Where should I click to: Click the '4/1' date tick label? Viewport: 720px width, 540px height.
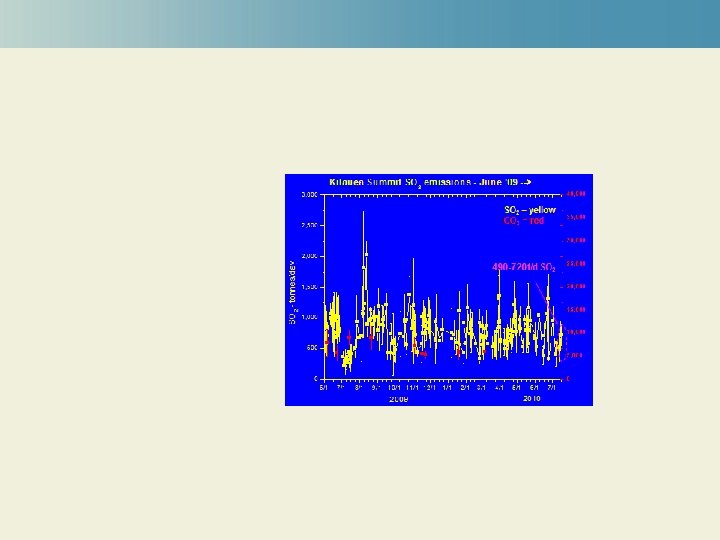point(500,388)
